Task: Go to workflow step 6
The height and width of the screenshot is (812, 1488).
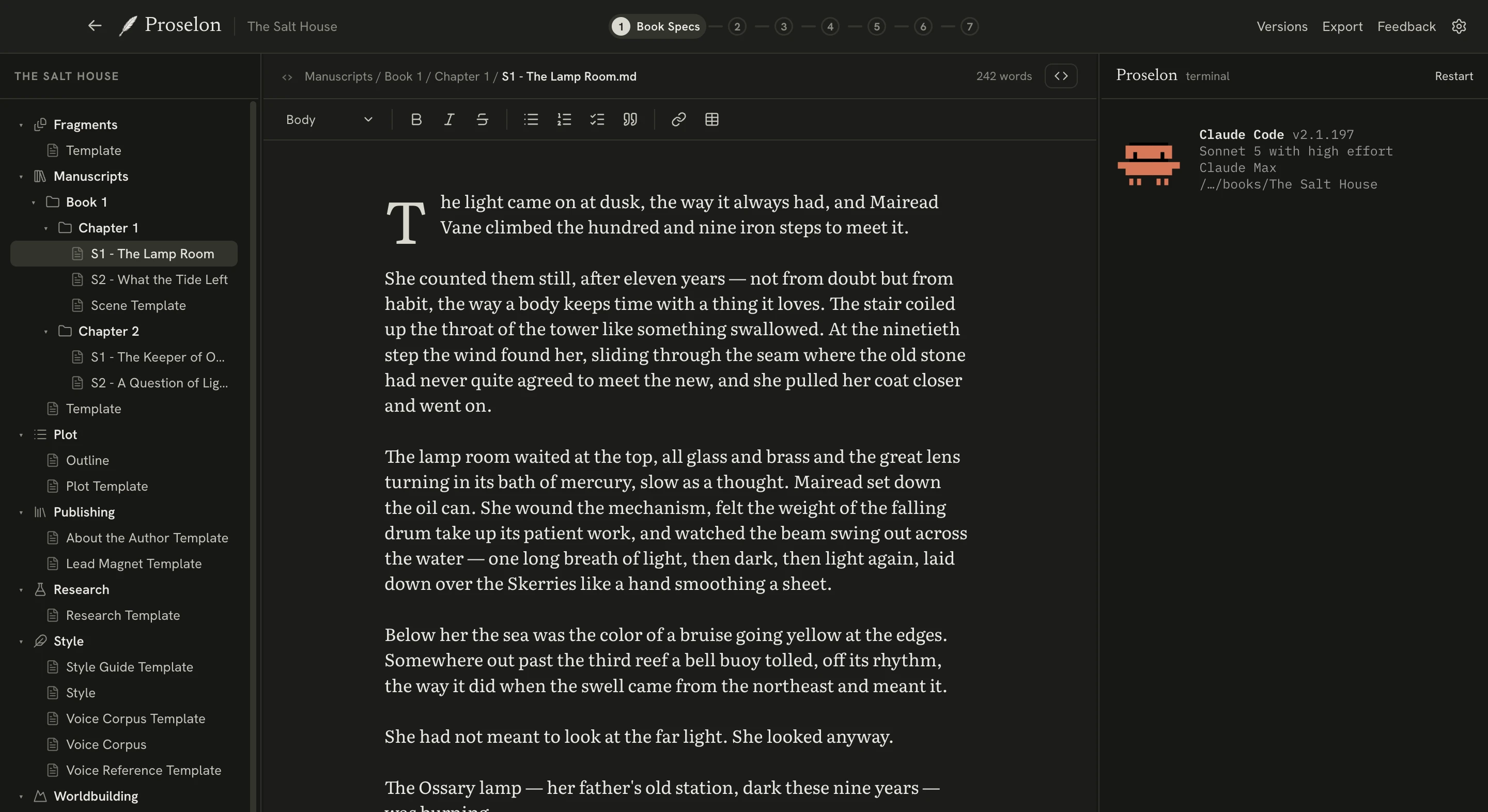Action: pos(923,26)
